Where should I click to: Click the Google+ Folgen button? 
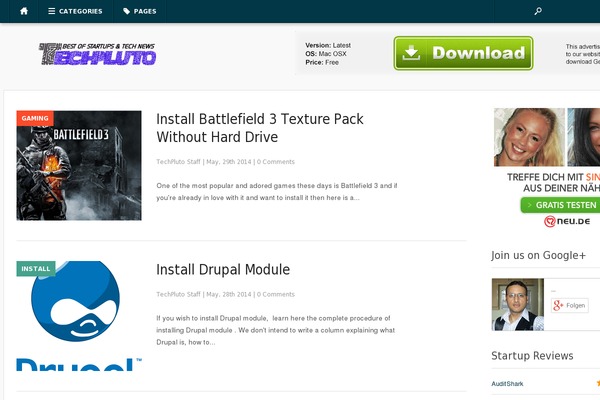click(570, 305)
